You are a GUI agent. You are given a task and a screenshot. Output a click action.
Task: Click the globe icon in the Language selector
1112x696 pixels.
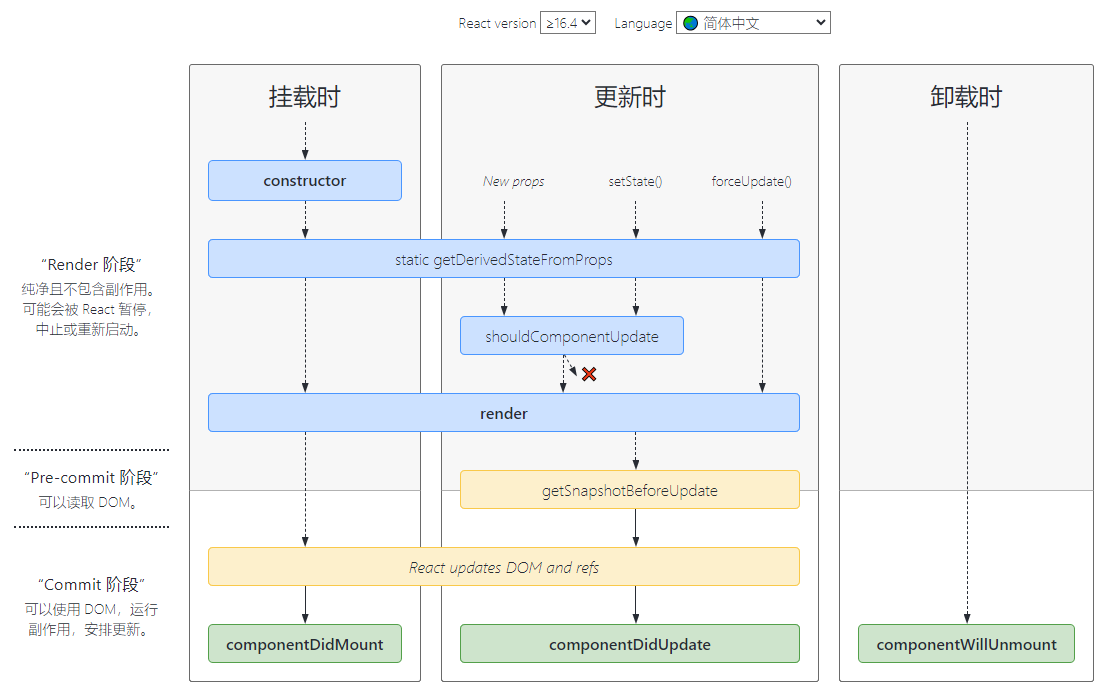pyautogui.click(x=690, y=23)
